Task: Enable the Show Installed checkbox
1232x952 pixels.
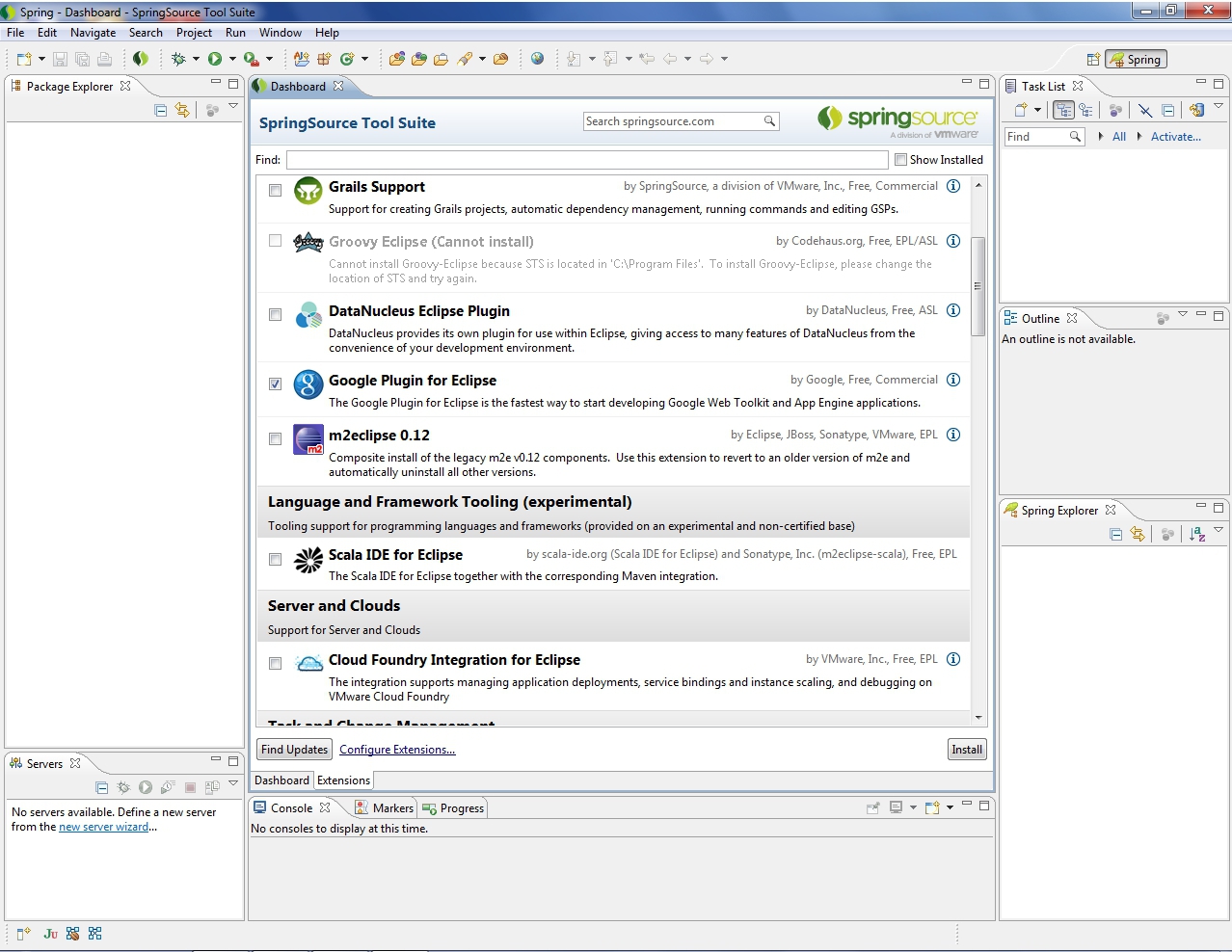Action: (x=902, y=159)
